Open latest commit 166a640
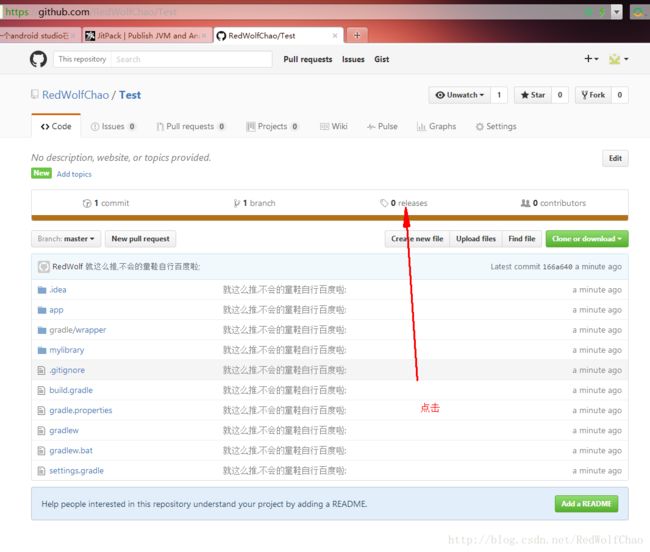Viewport: 650px width, 552px height. coord(558,267)
